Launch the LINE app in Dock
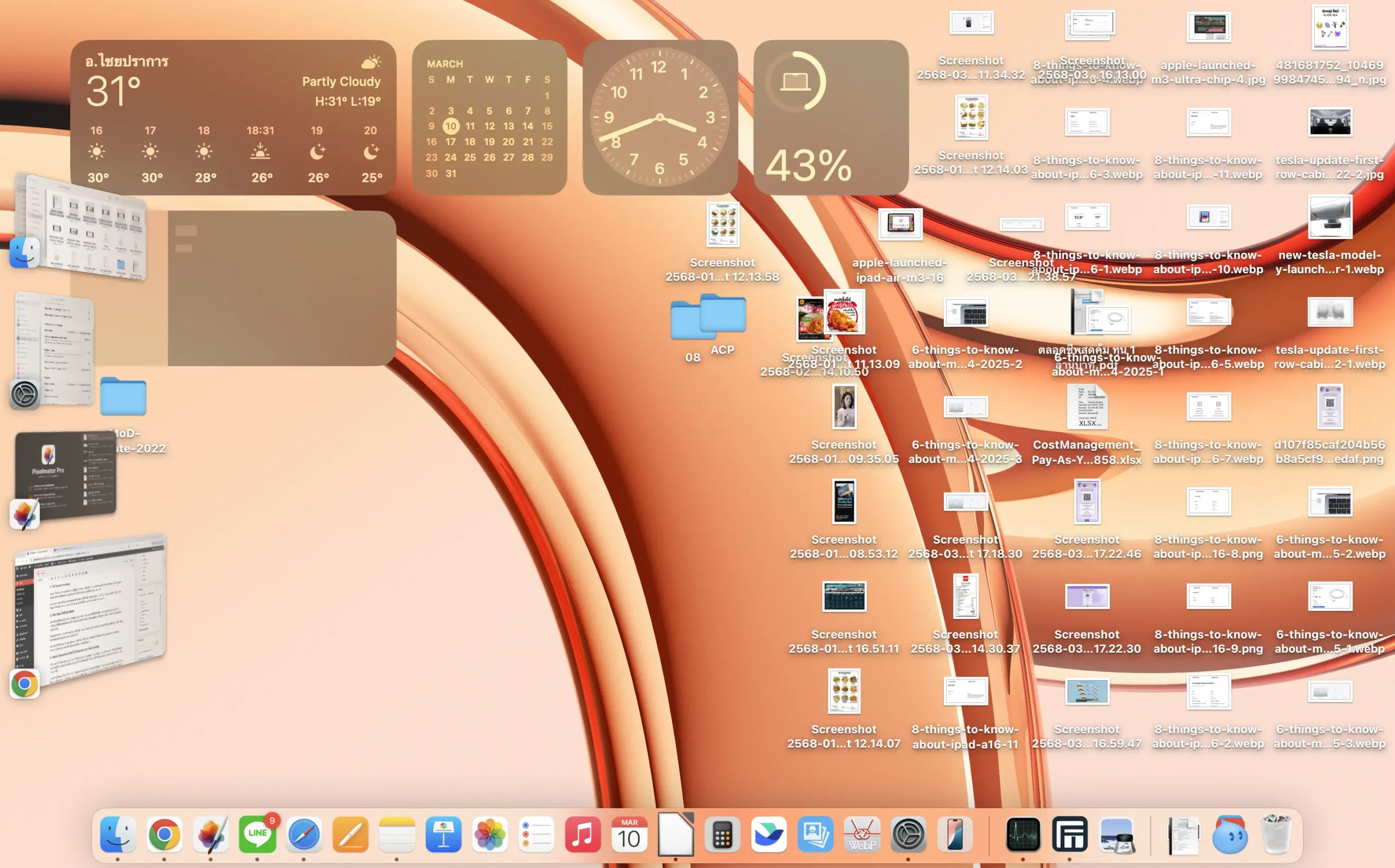This screenshot has width=1395, height=868. coord(257,834)
